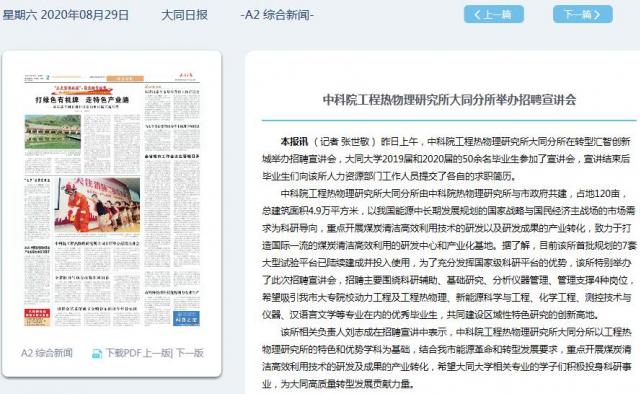This screenshot has width=640, height=394.
Task: Select the A2 综合新闻 label below thumbnail
Action: coord(47,353)
